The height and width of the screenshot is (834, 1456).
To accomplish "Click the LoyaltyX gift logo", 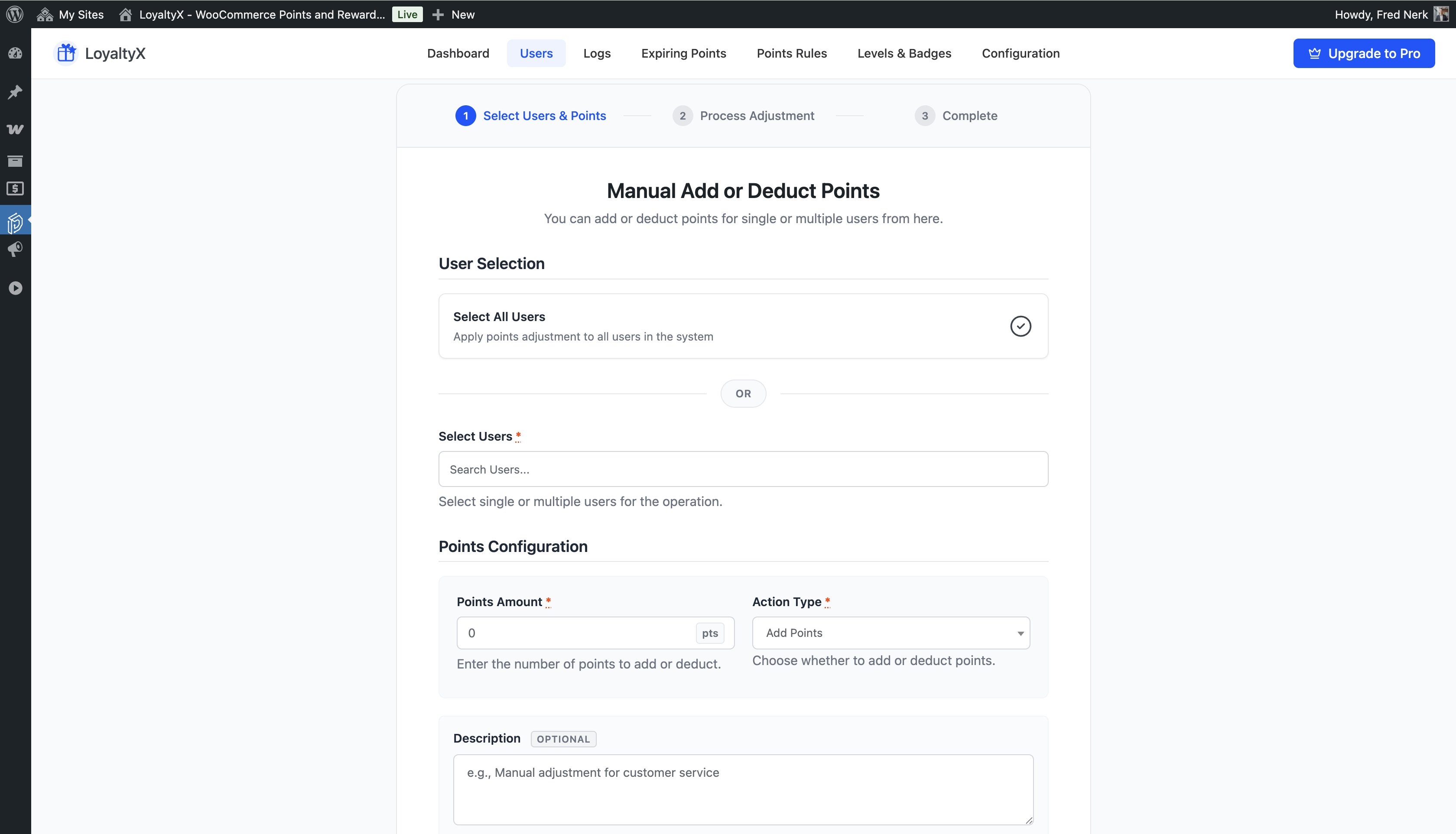I will click(x=66, y=53).
